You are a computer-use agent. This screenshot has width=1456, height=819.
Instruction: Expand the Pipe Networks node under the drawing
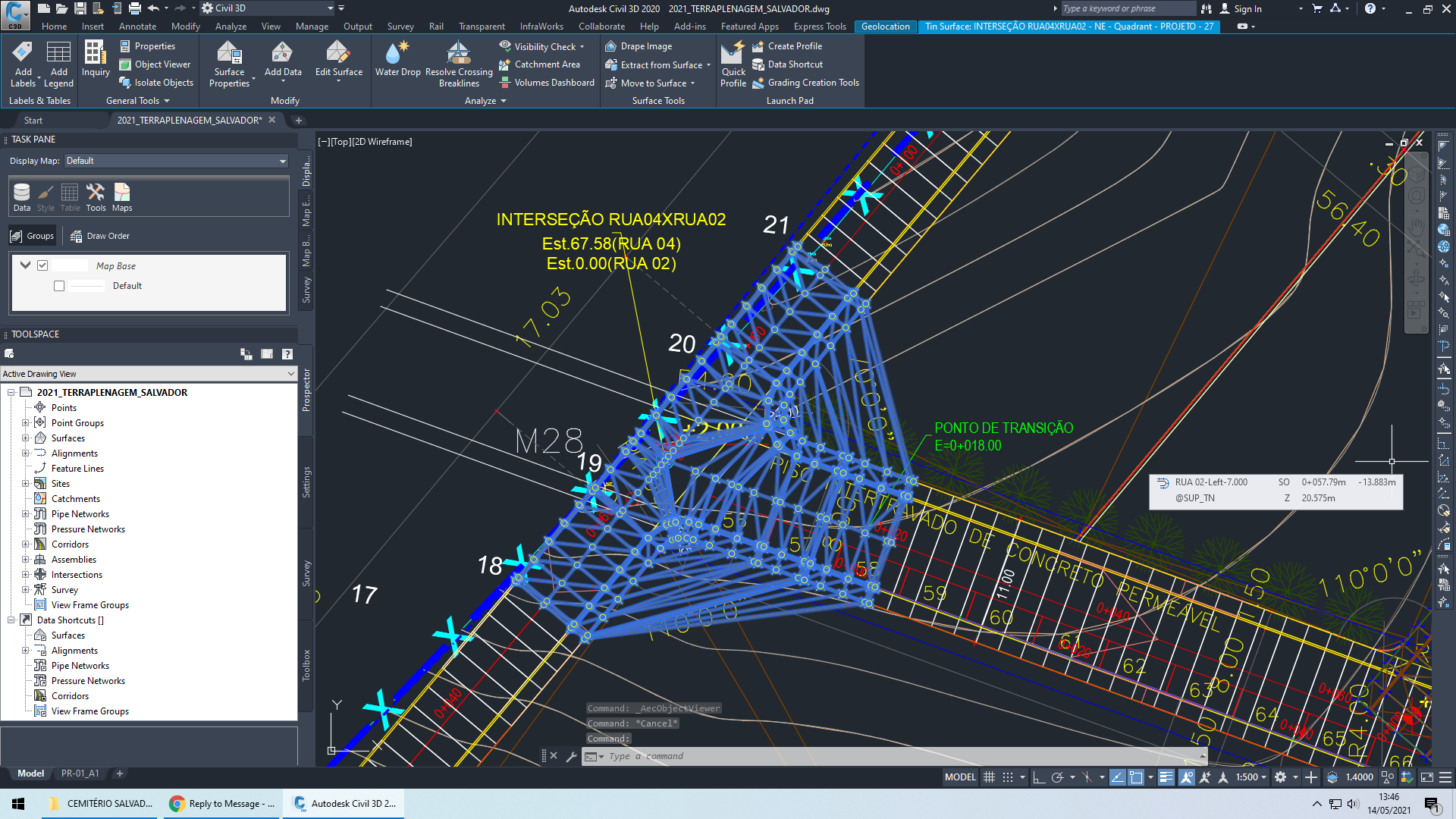25,514
